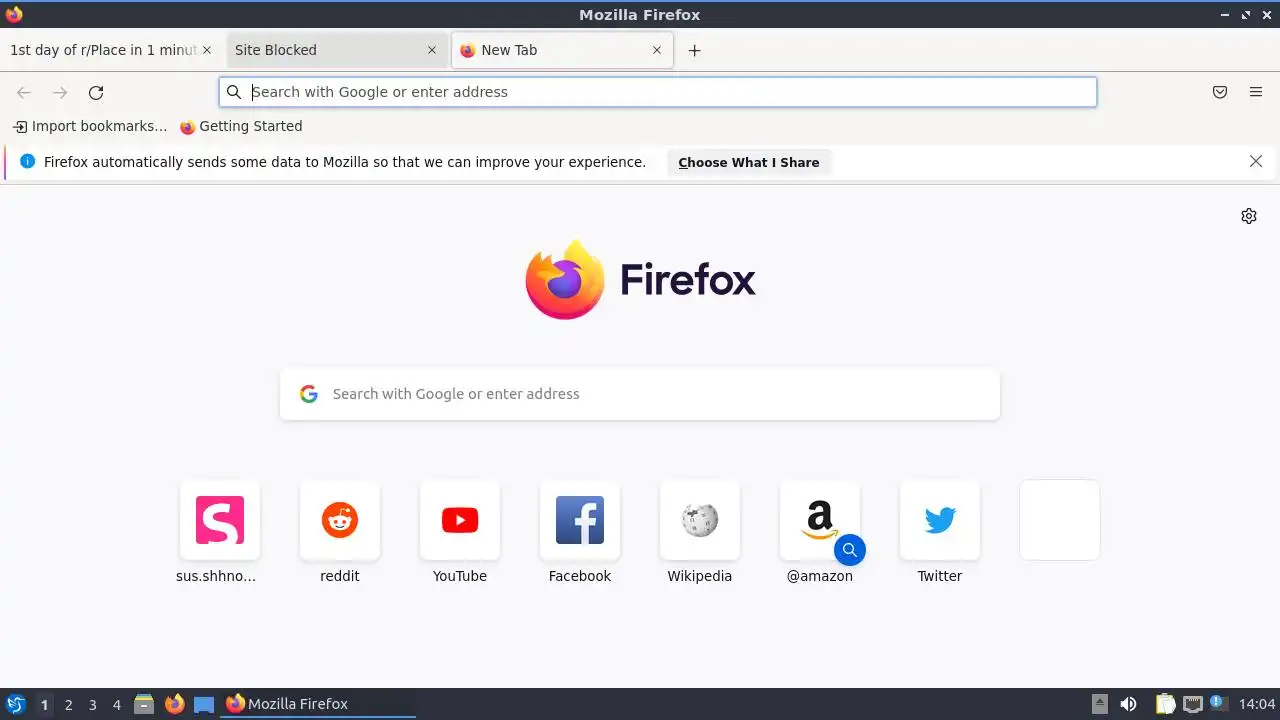Close the r/Place tab
This screenshot has width=1280, height=720.
click(x=207, y=50)
